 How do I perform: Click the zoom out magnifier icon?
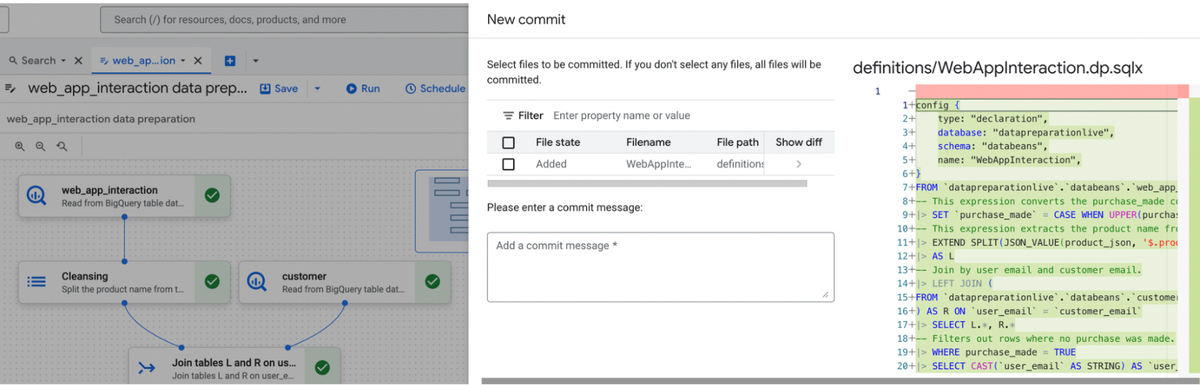(41, 146)
